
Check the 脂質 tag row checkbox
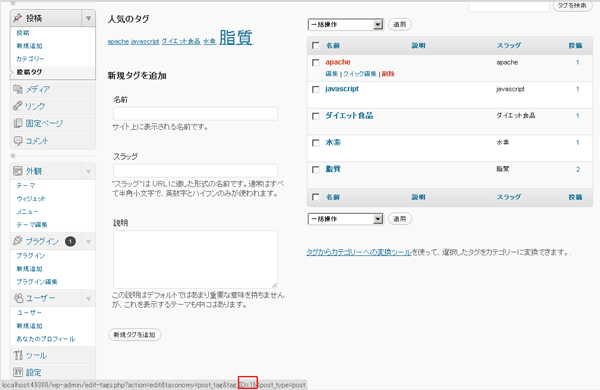316,169
